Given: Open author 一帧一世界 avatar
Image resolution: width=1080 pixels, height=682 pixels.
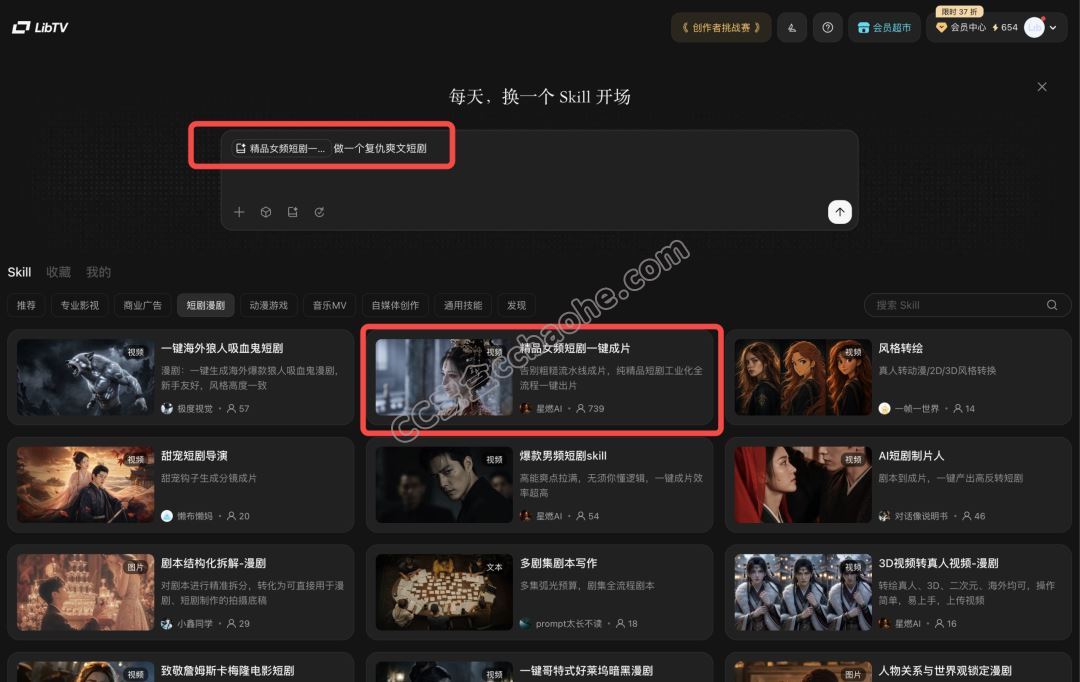Looking at the screenshot, I should tap(884, 409).
